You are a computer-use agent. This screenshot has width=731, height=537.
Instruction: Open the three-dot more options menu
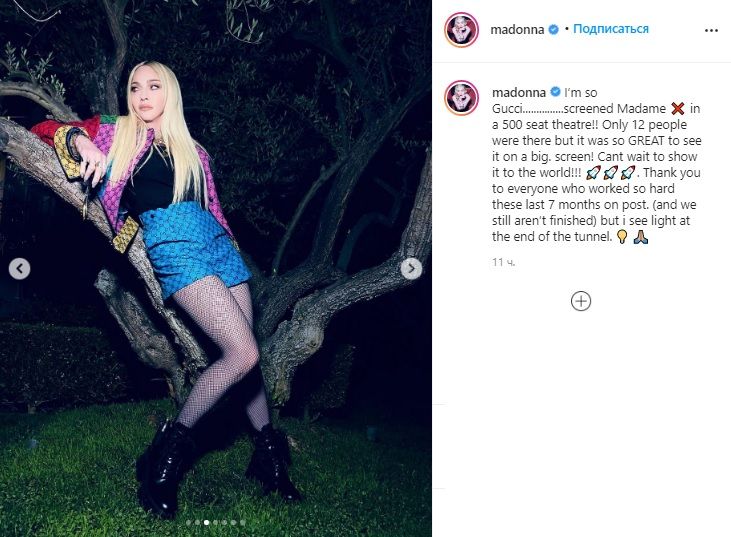coord(711,30)
